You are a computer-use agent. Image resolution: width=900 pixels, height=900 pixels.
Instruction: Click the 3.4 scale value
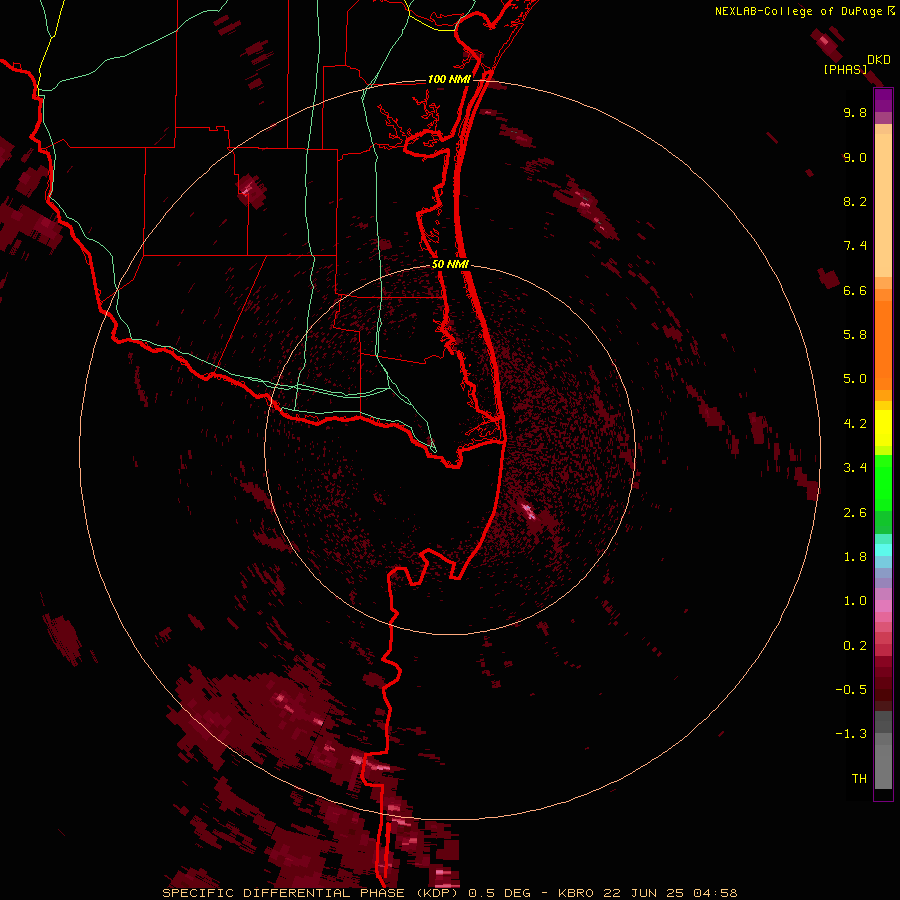[x=855, y=468]
